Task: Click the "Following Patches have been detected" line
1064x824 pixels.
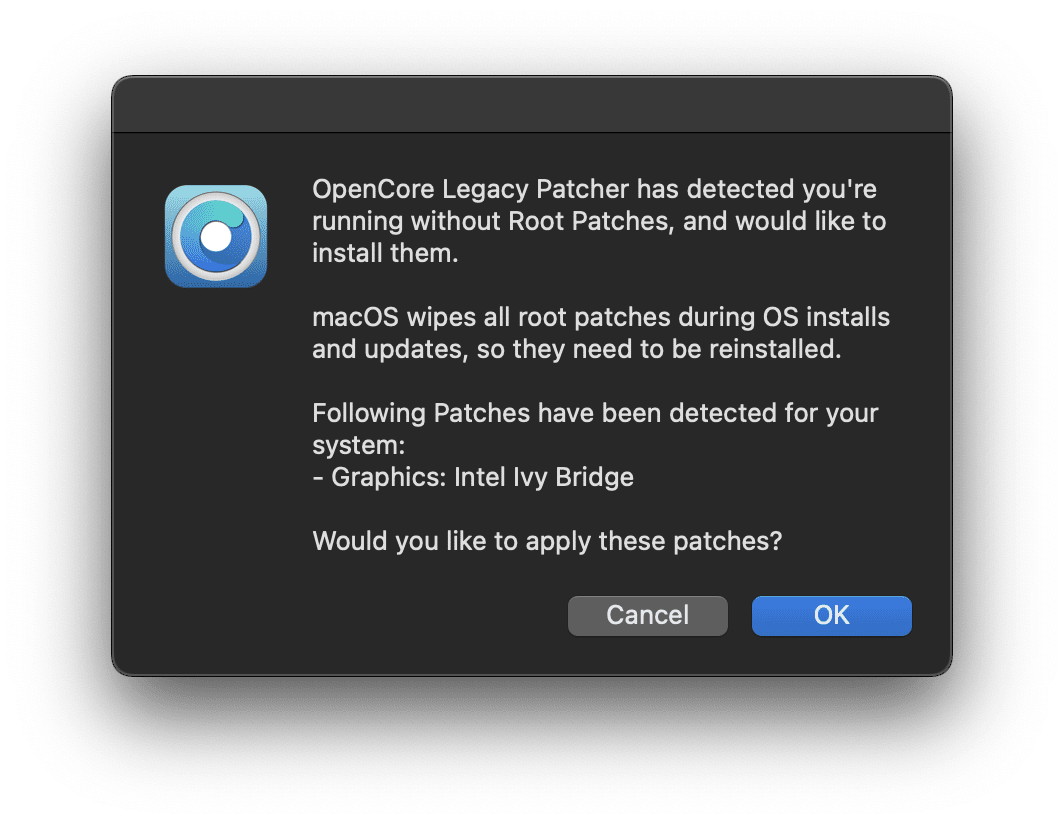Action: [595, 413]
